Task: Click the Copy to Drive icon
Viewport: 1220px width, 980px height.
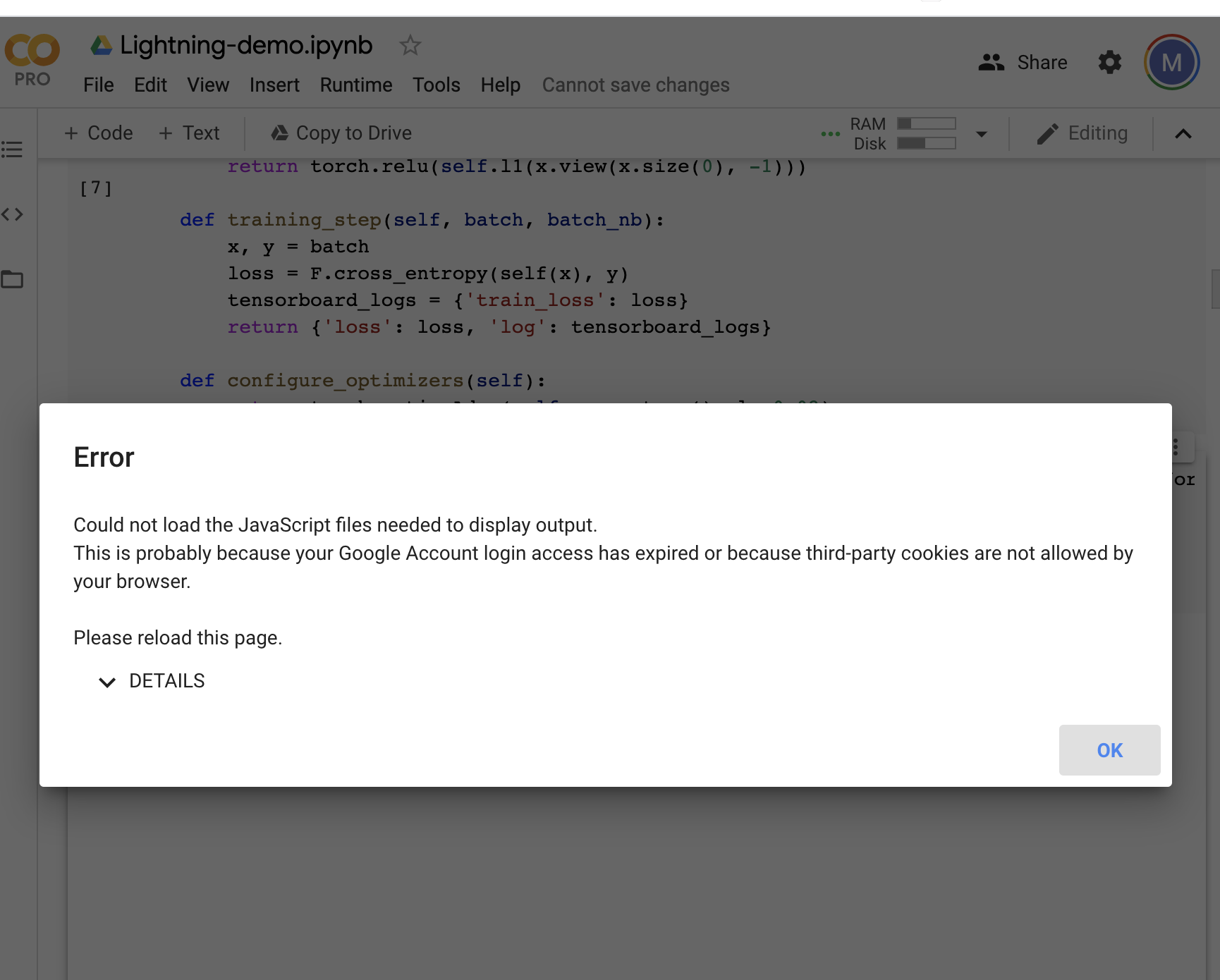Action: 280,133
